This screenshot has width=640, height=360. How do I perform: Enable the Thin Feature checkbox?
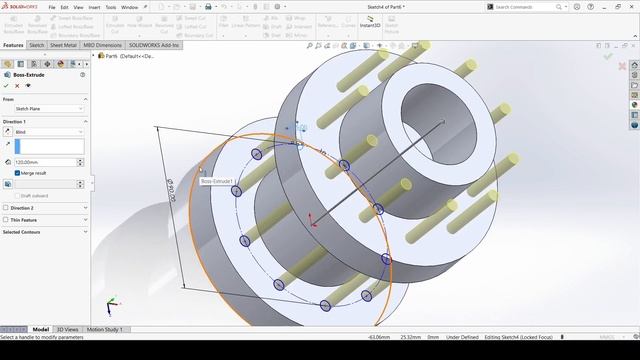[x=6, y=220]
